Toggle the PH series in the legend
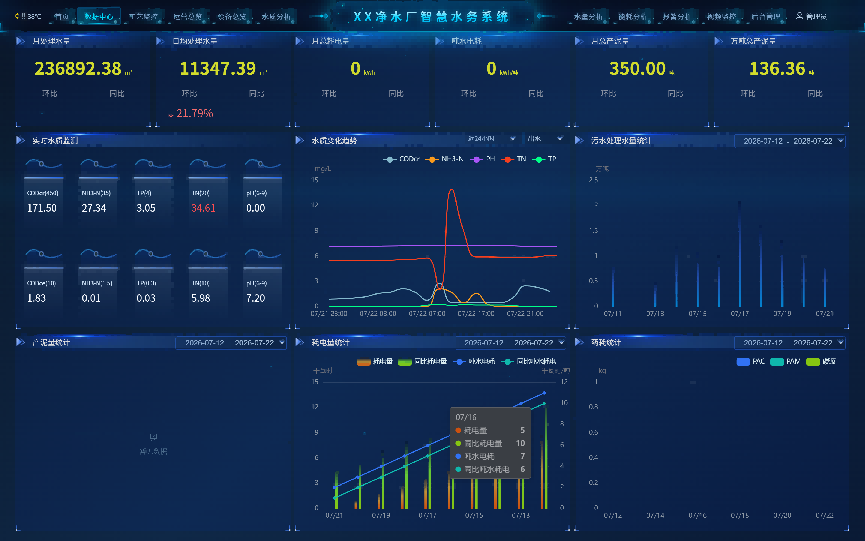This screenshot has height=541, width=865. pyautogui.click(x=482, y=159)
